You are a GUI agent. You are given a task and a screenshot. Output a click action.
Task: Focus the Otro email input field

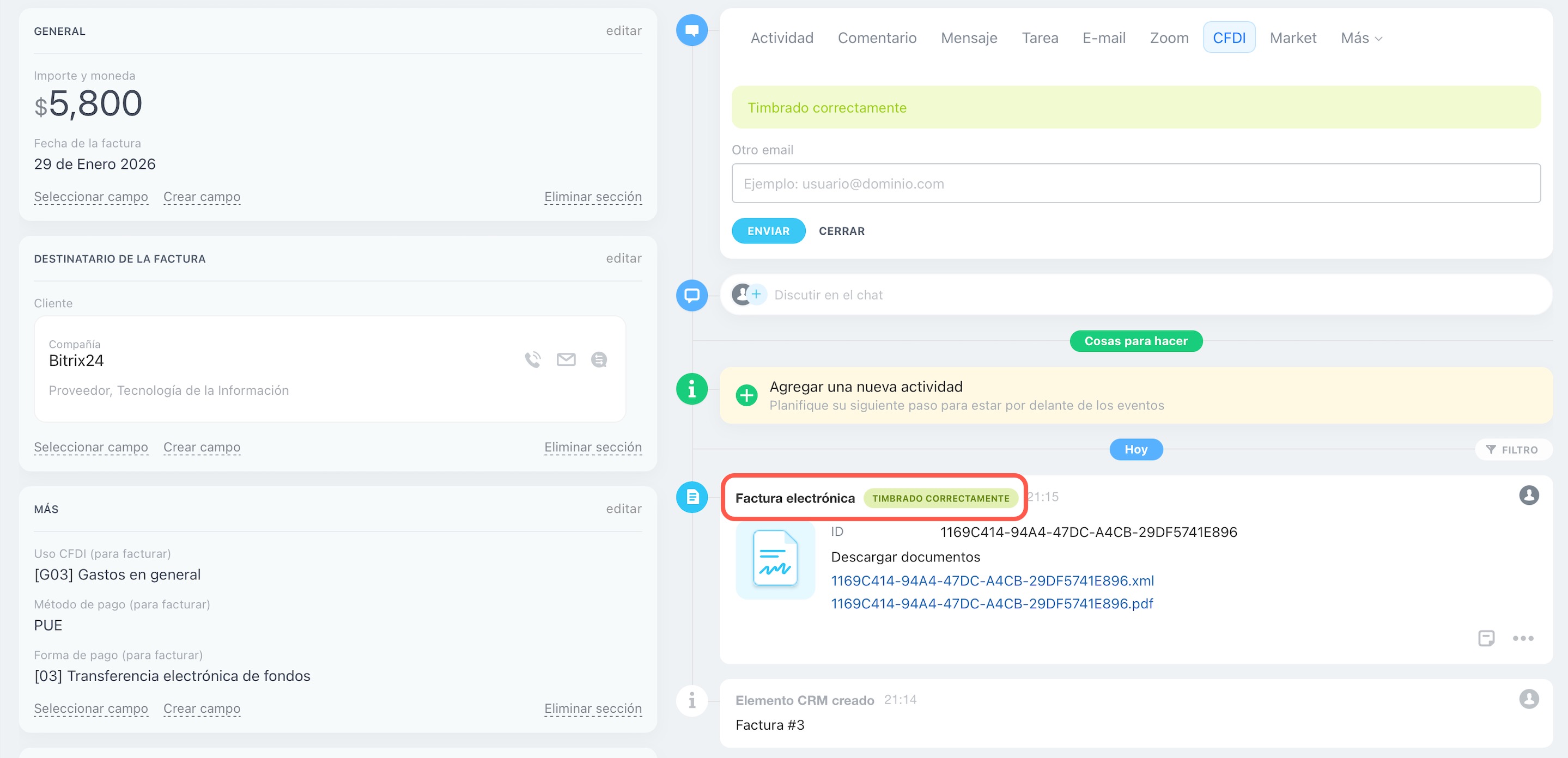pos(1135,184)
